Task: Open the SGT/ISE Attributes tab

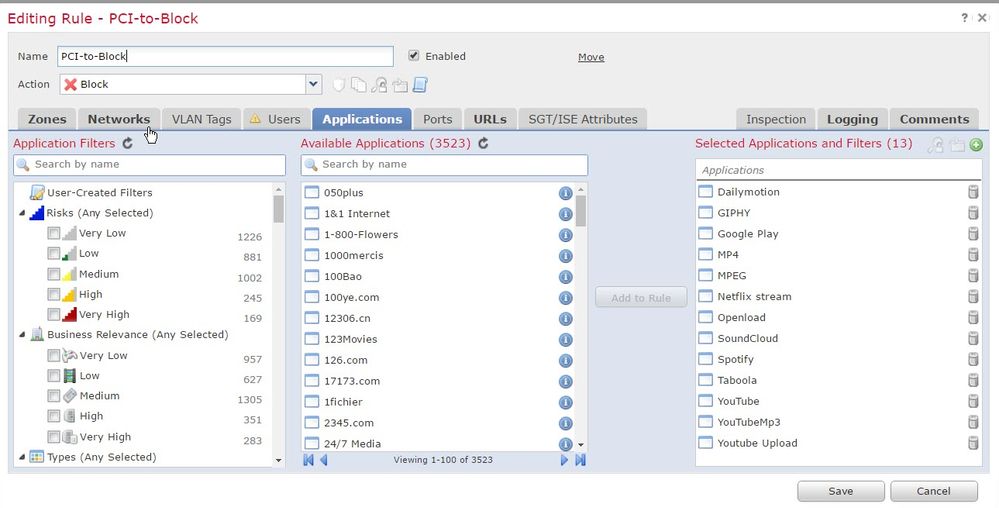Action: 583,119
